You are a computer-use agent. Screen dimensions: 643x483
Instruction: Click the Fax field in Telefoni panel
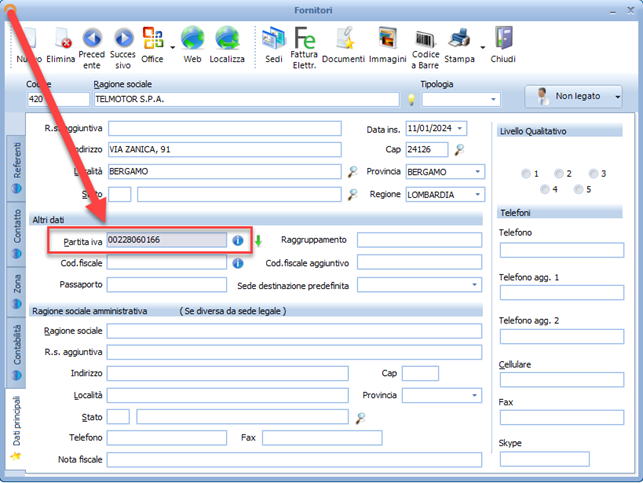pyautogui.click(x=562, y=417)
